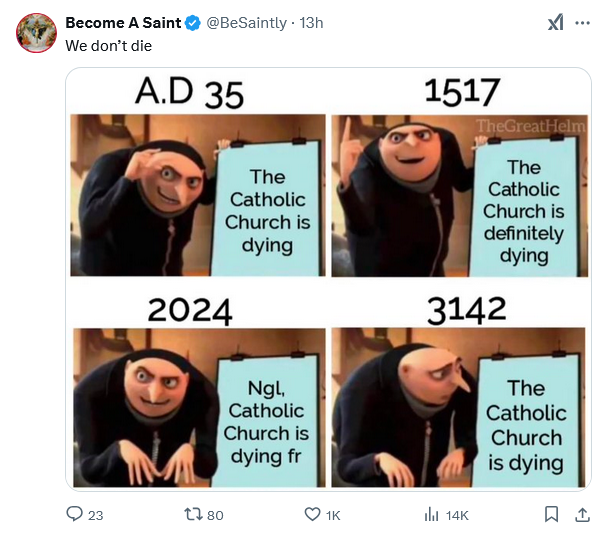Open the 13h timestamp link
Image resolution: width=609 pixels, height=536 pixels.
coord(312,23)
